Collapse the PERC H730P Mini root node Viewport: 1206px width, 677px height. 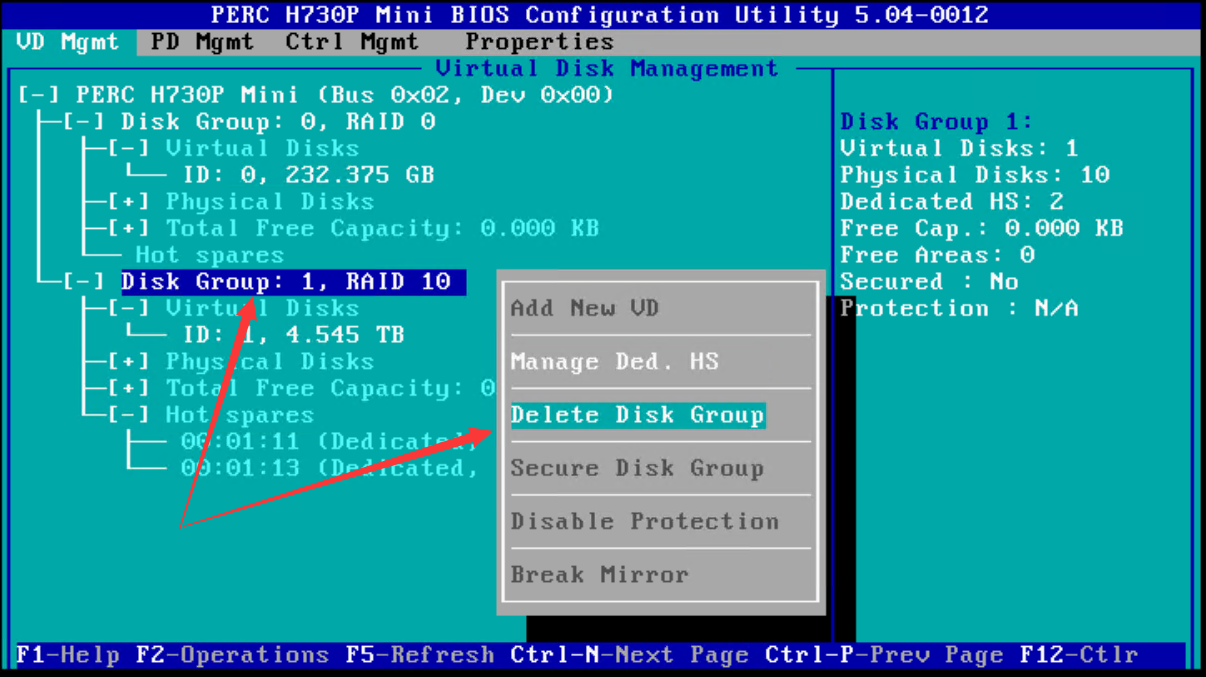coord(39,95)
